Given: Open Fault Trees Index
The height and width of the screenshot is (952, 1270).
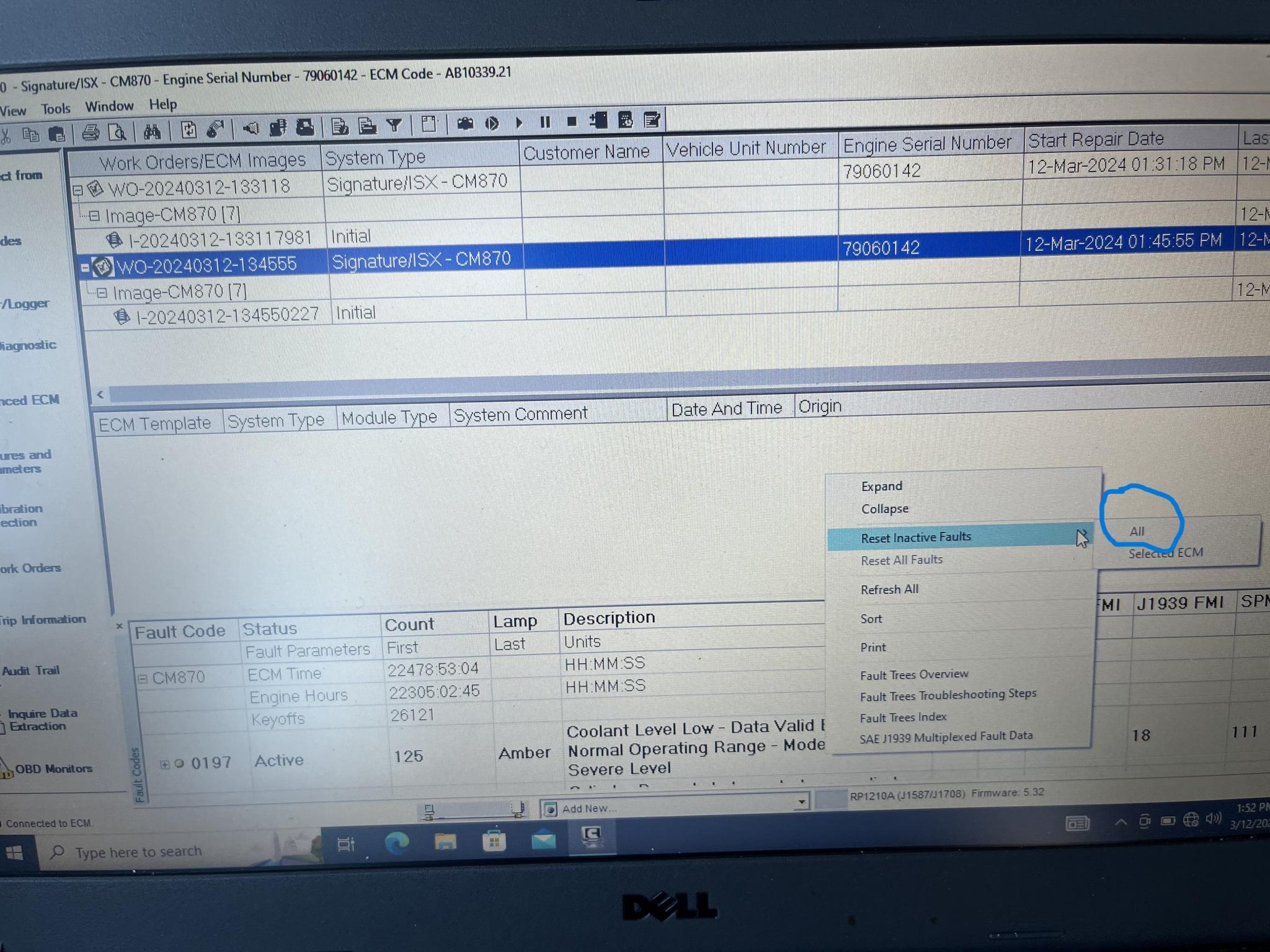Looking at the screenshot, I should coord(903,717).
